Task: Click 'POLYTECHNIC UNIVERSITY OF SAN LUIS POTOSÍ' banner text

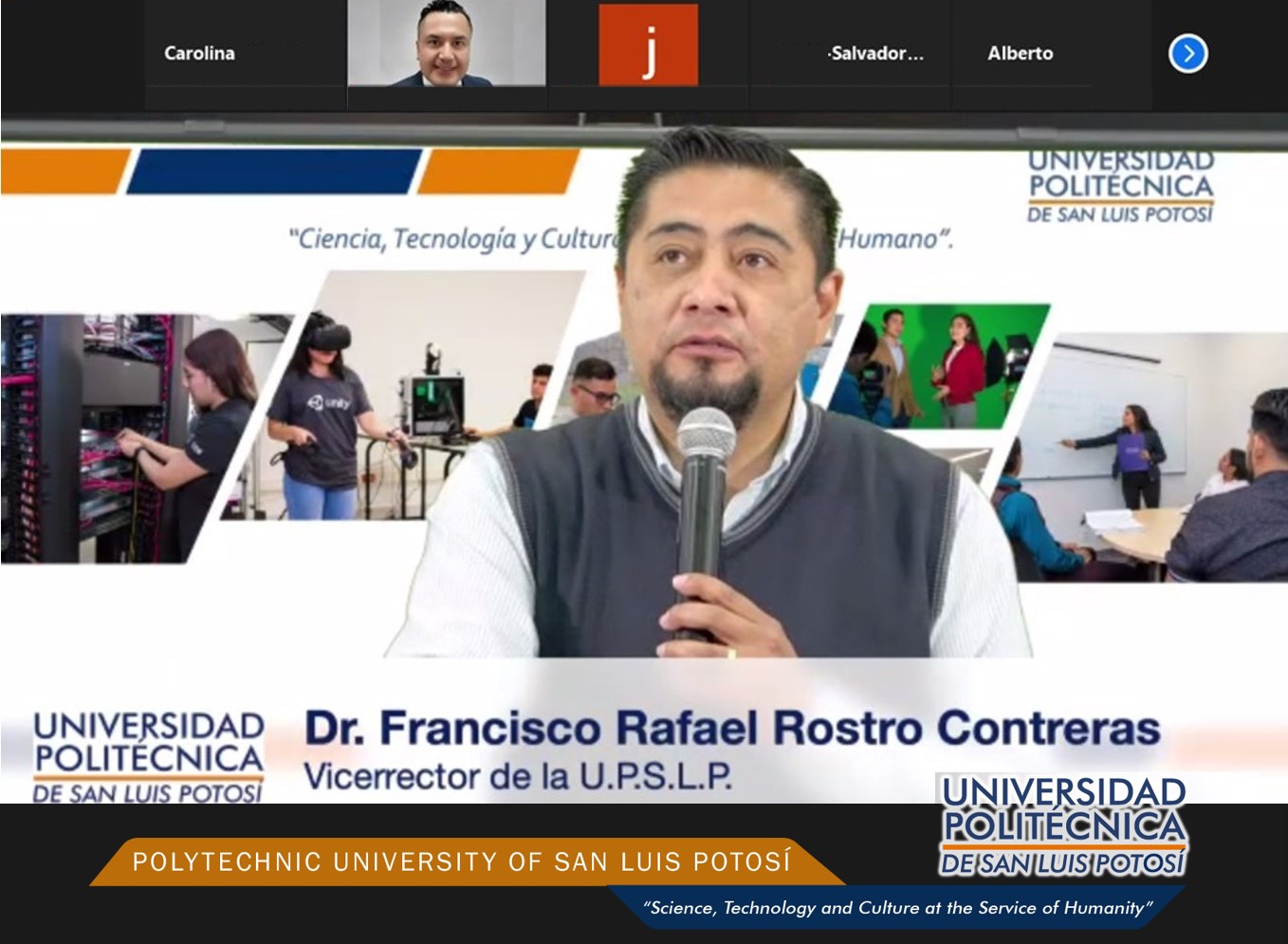Action: pyautogui.click(x=462, y=861)
